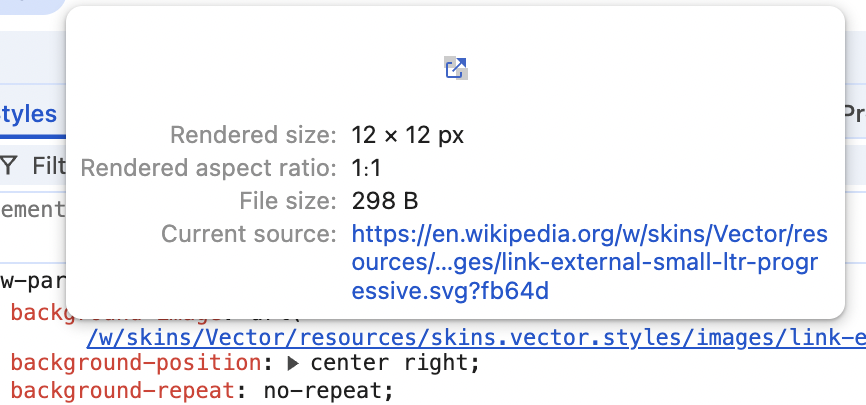Click the 'Rendered size:' label

[253, 135]
